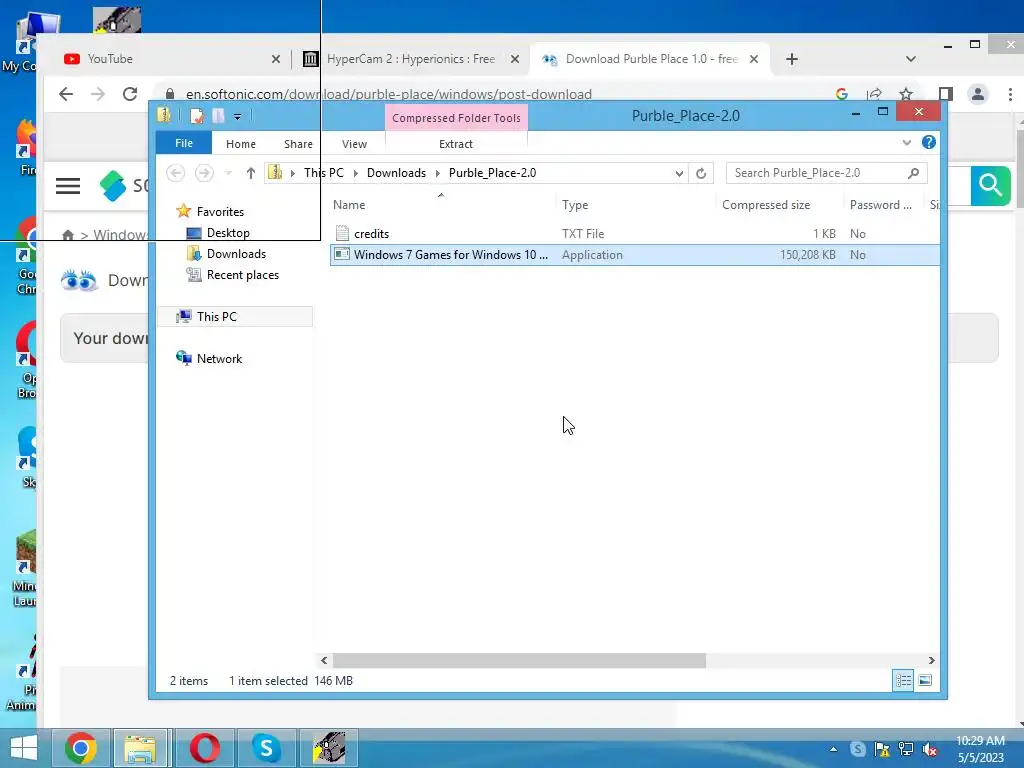
Task: Click horizontal scrollbar left arrow
Action: pyautogui.click(x=324, y=660)
